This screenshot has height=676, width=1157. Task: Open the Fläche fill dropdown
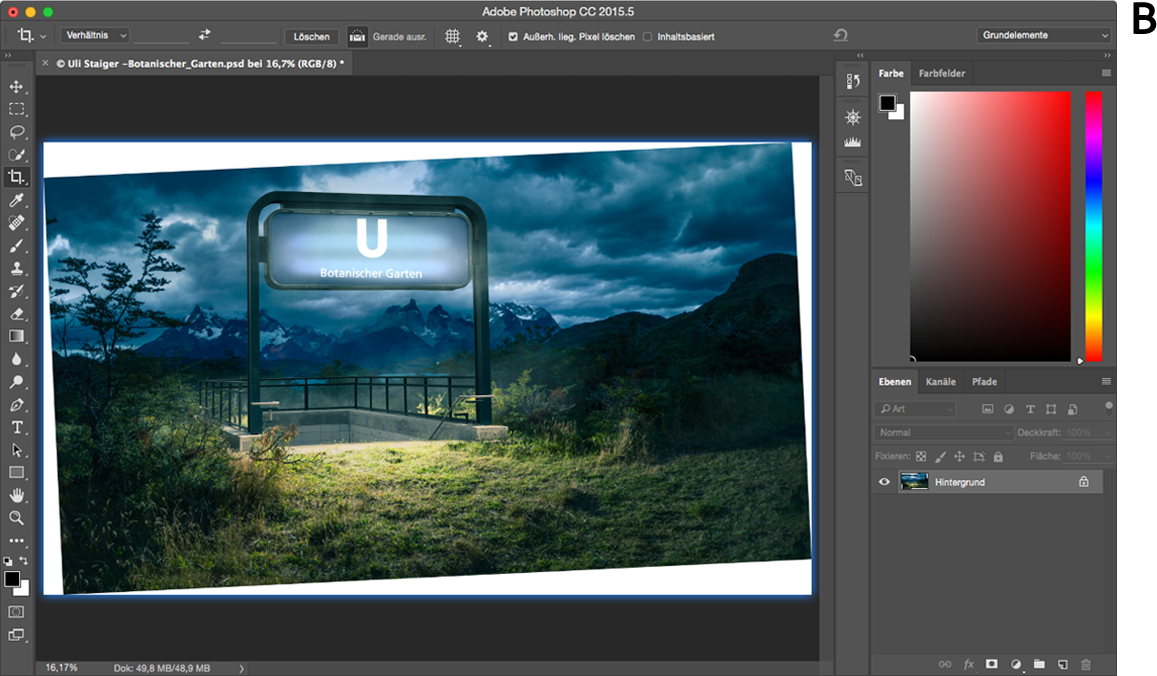coord(1106,456)
